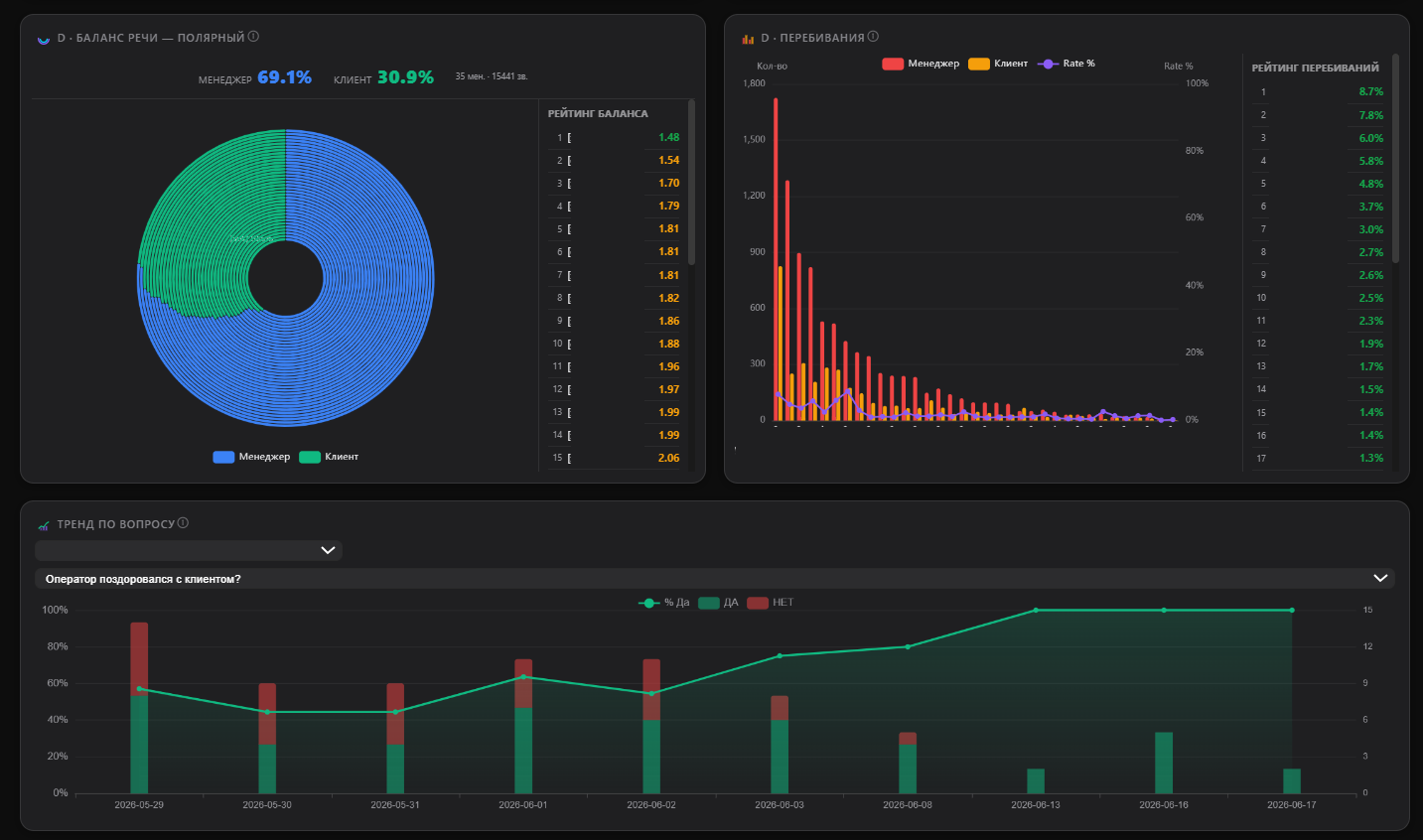The image size is (1423, 840).
Task: Click the green bar for 2026-06-16
Action: pos(1164,763)
